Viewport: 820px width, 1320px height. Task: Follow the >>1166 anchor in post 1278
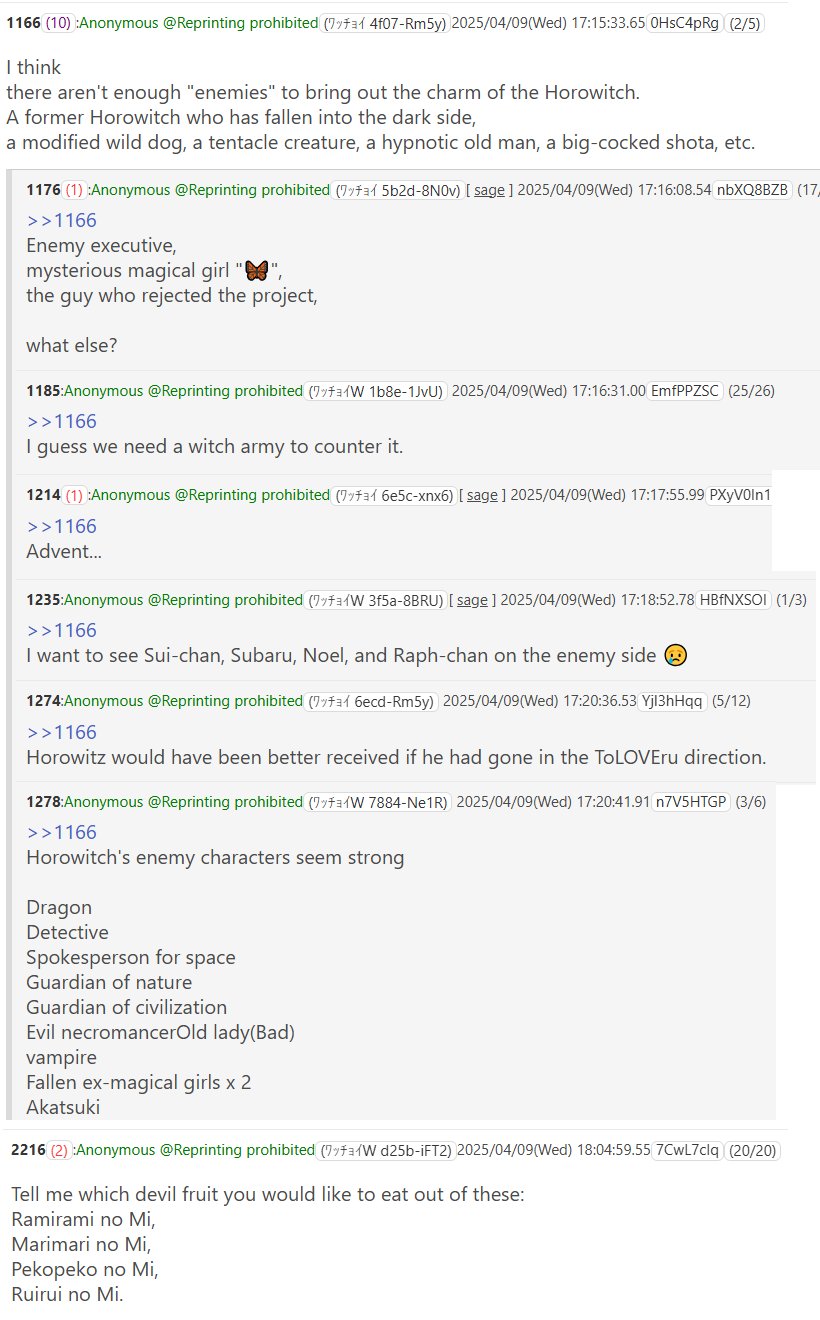click(61, 832)
